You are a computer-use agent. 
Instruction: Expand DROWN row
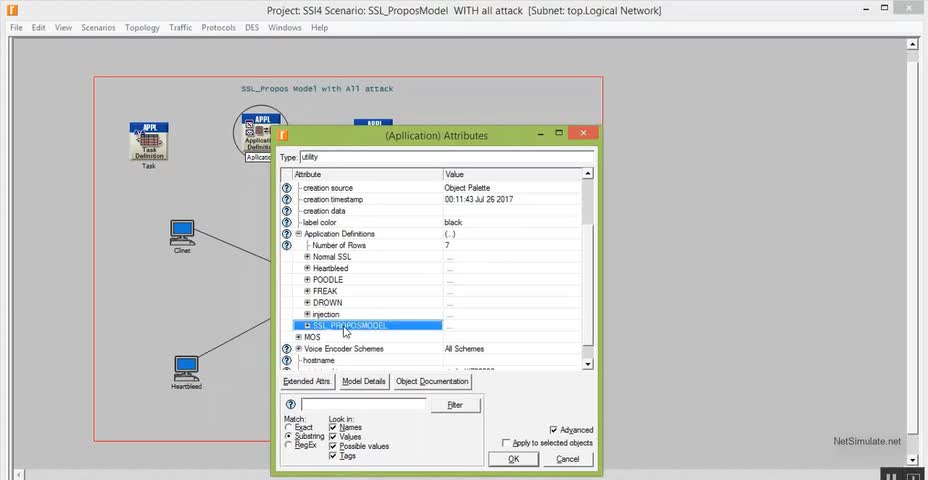click(x=307, y=302)
